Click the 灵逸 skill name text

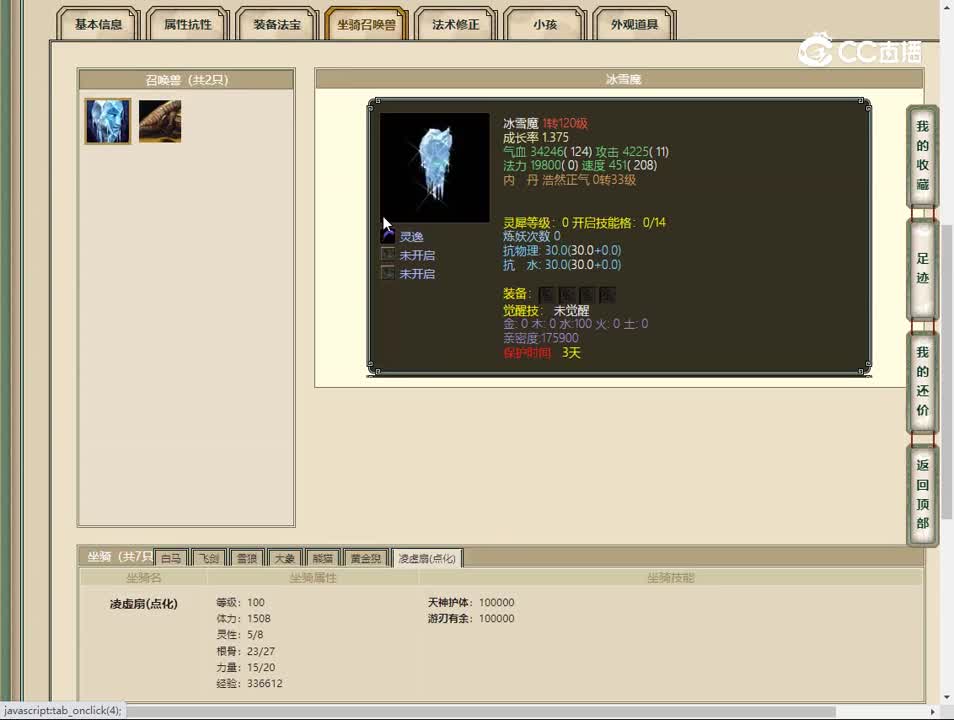(412, 237)
